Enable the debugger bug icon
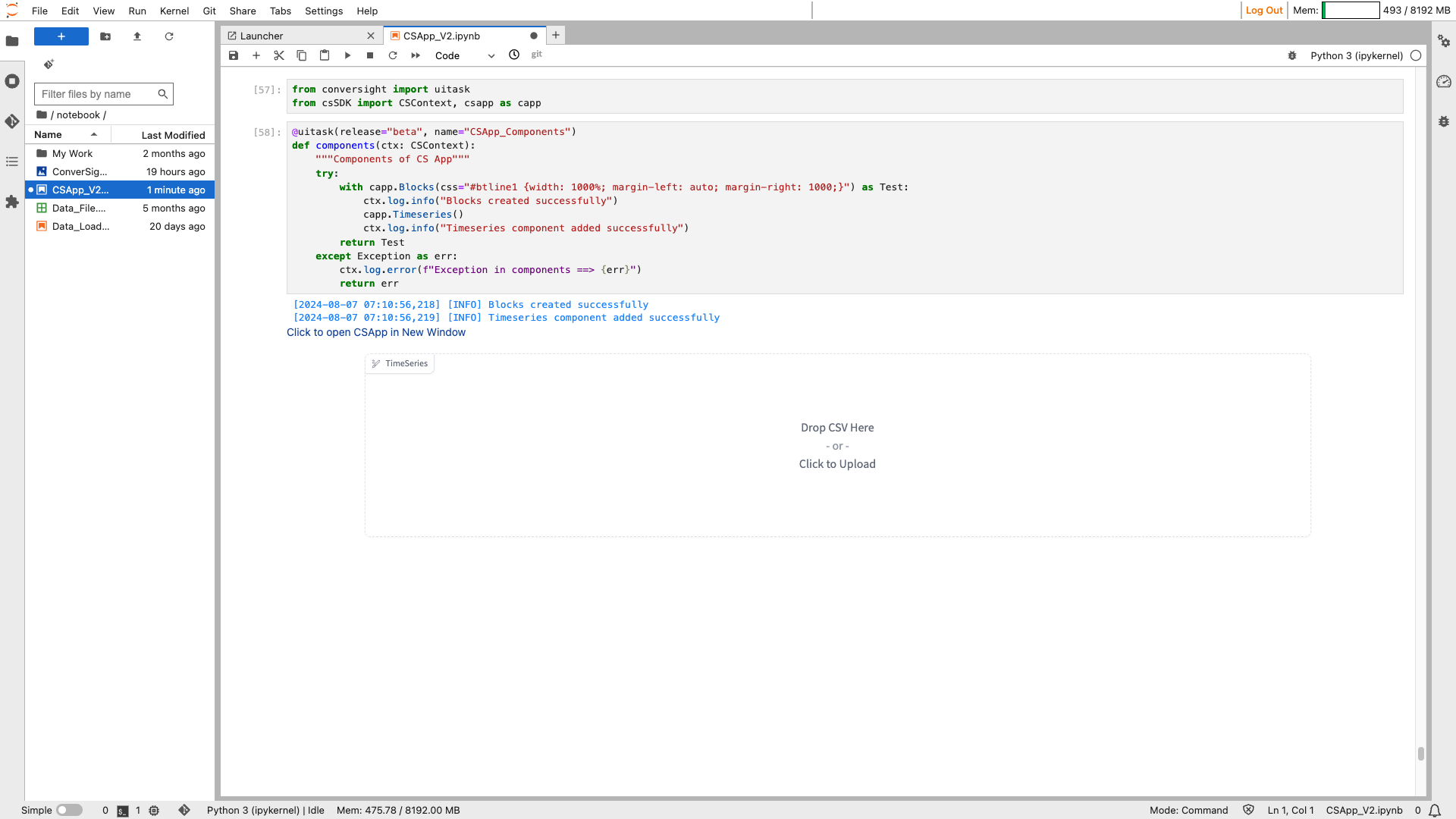 [x=1292, y=55]
